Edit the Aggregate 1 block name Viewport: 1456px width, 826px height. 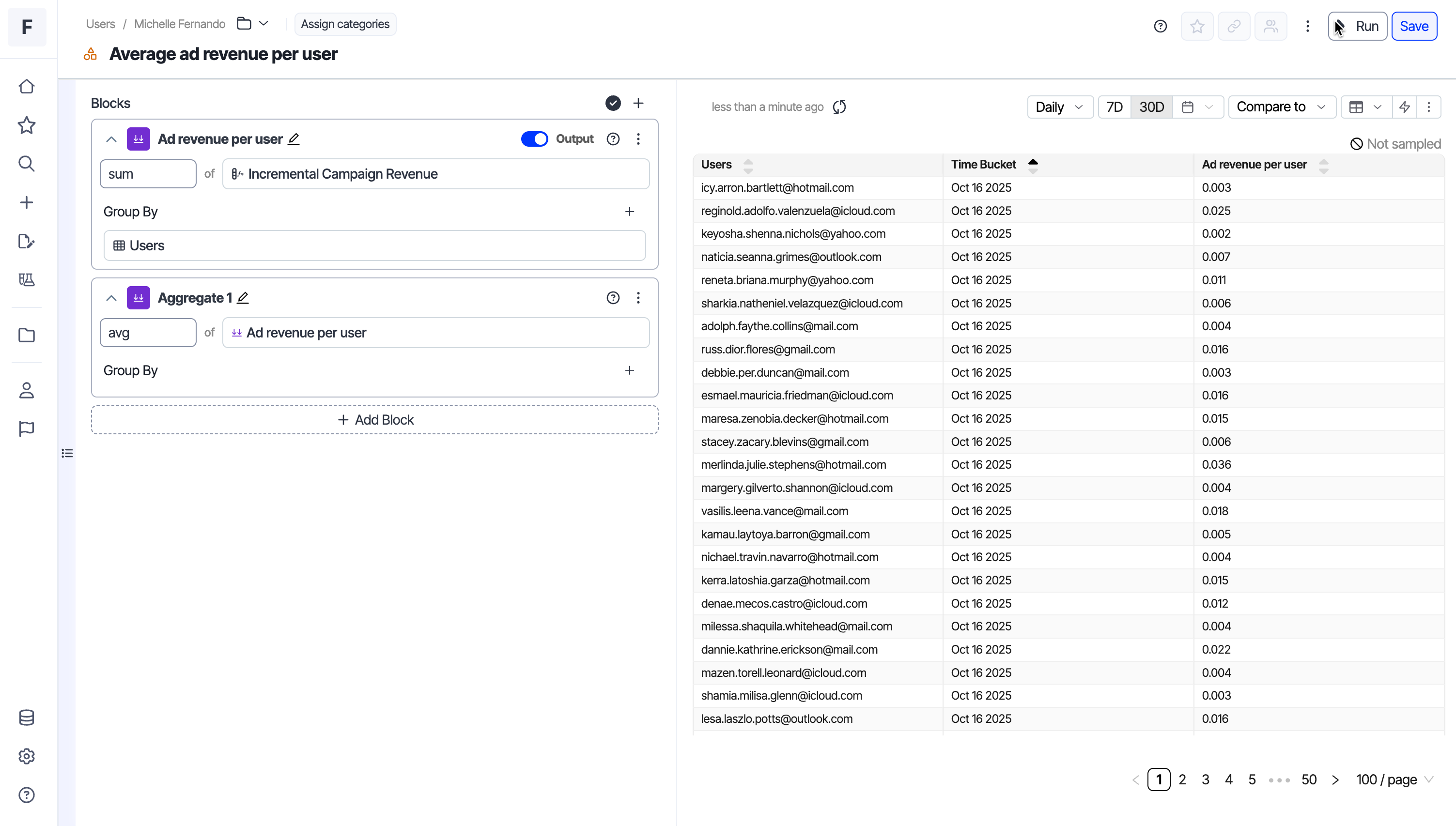tap(243, 298)
